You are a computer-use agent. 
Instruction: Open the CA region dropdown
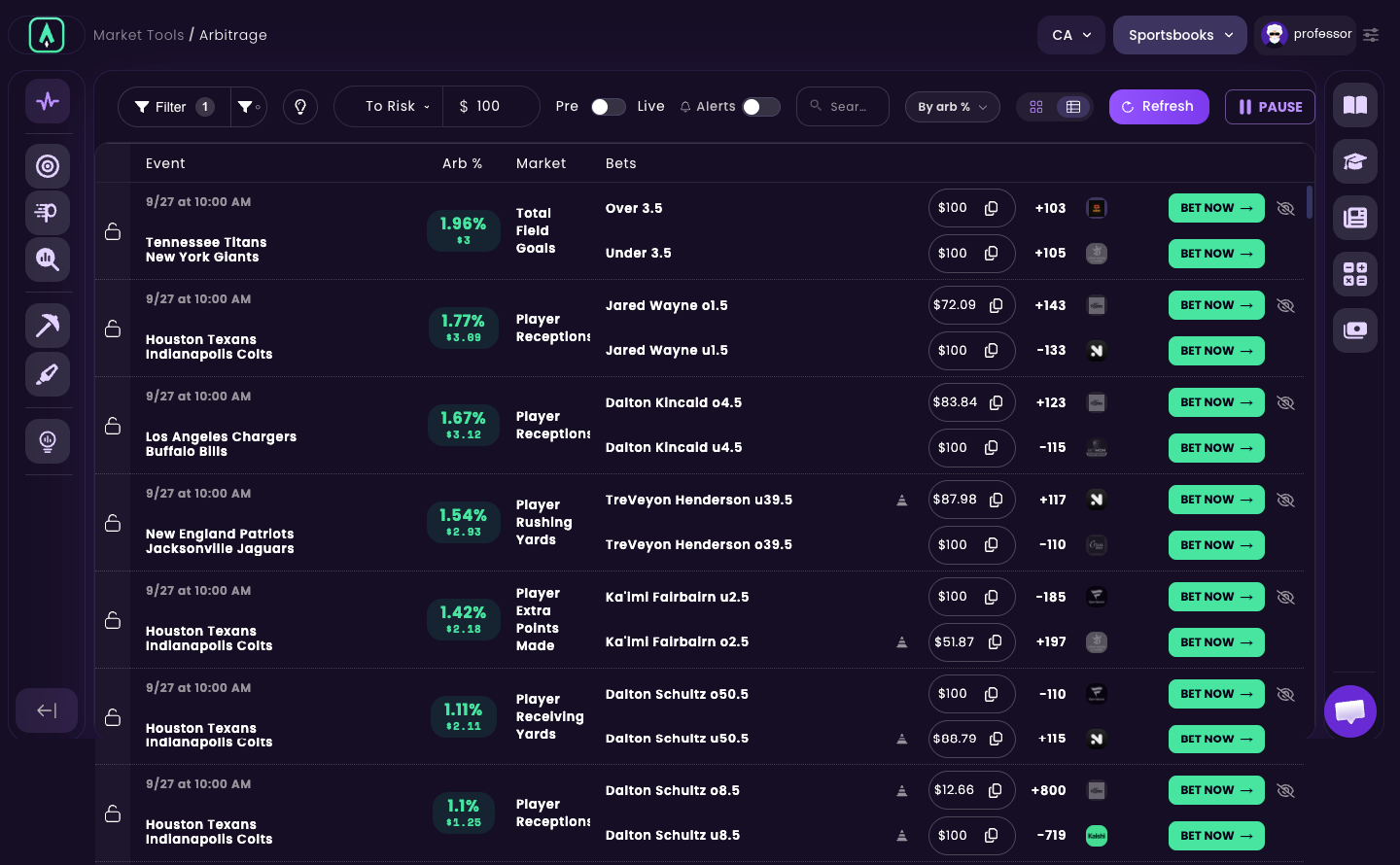click(1071, 35)
